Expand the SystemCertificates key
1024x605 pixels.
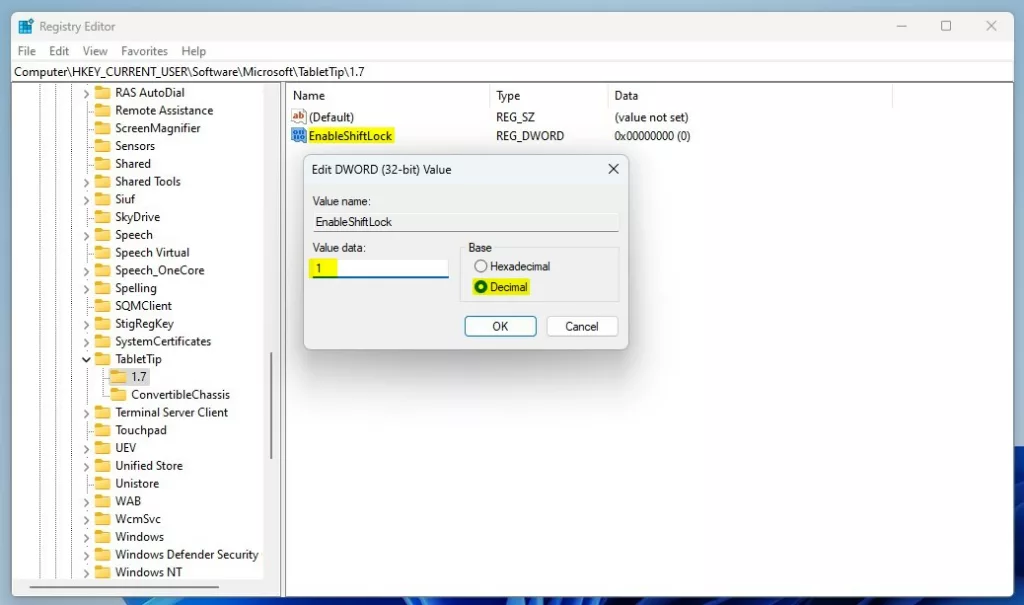click(x=86, y=342)
